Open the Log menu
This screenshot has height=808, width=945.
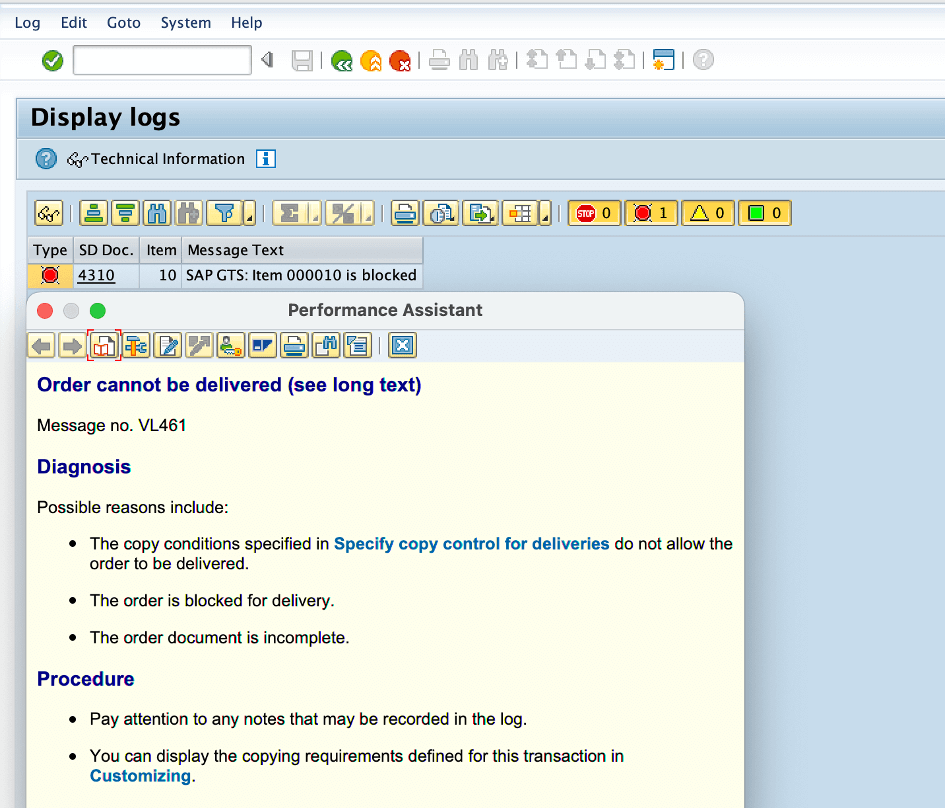(x=27, y=23)
